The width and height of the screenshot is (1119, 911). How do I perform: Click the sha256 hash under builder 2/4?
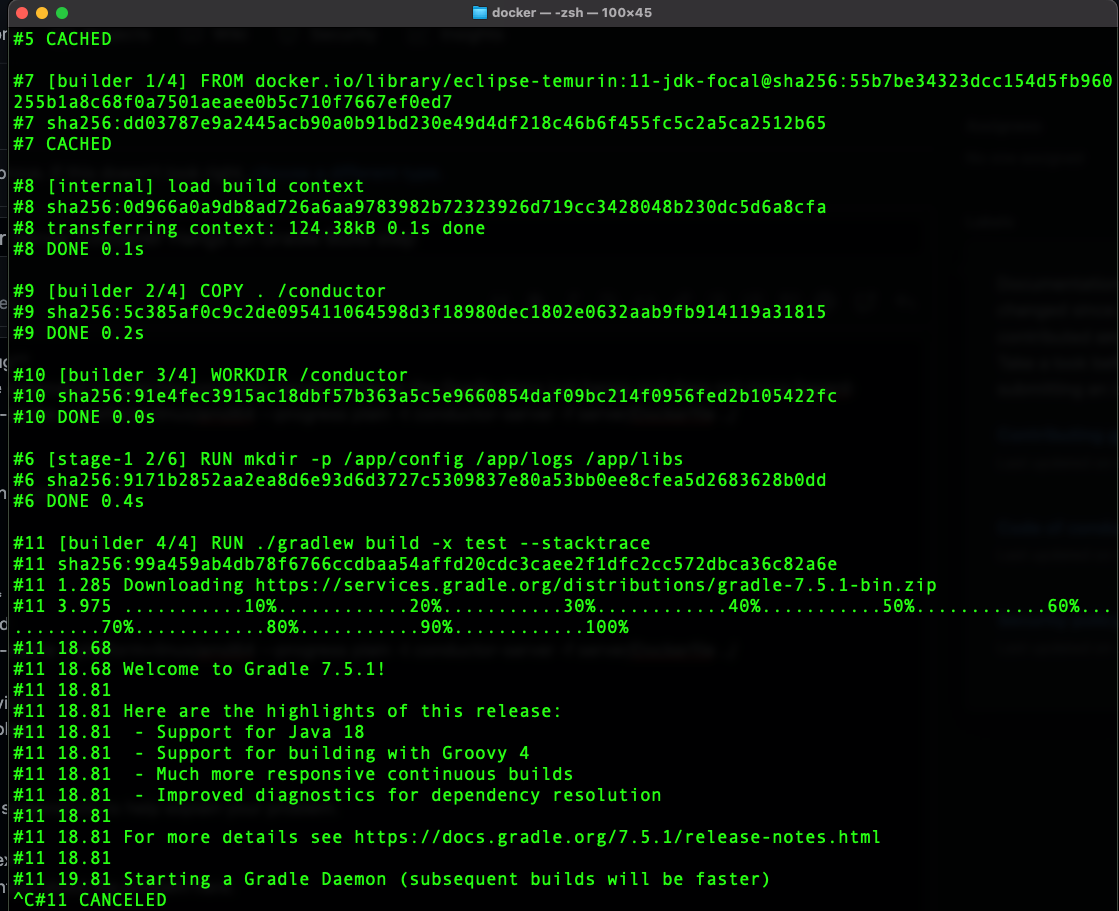(418, 312)
